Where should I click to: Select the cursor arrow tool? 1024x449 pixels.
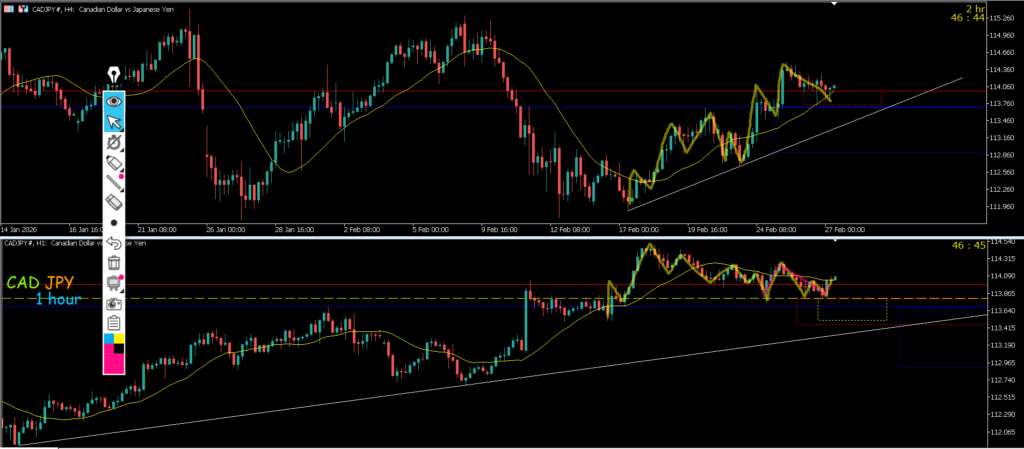click(114, 121)
